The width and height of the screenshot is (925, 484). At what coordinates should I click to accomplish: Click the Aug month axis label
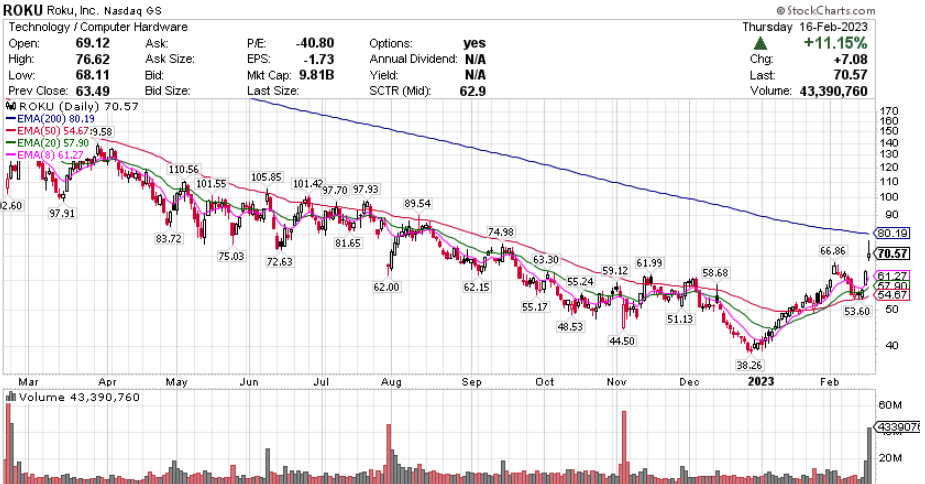tap(391, 382)
